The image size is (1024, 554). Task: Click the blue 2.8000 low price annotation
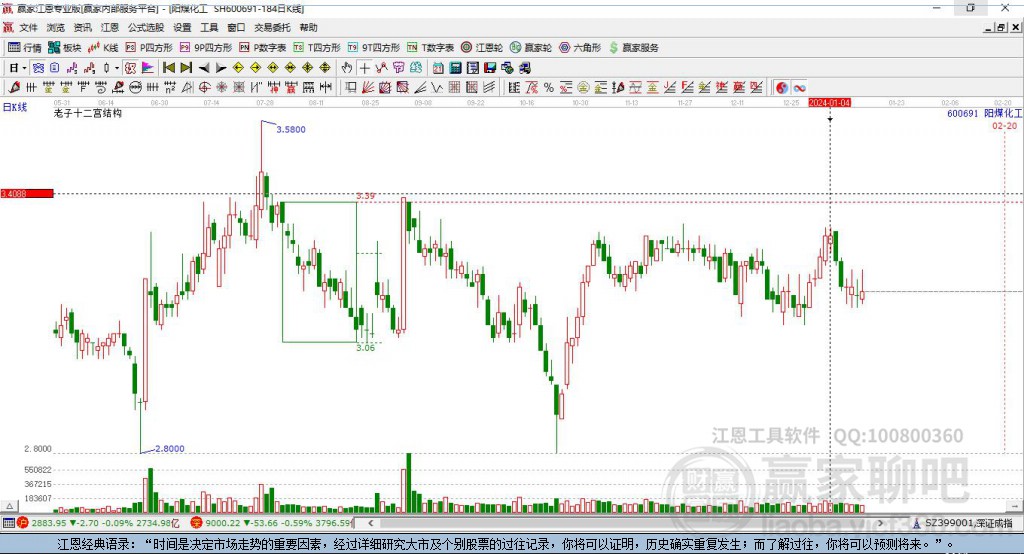170,448
